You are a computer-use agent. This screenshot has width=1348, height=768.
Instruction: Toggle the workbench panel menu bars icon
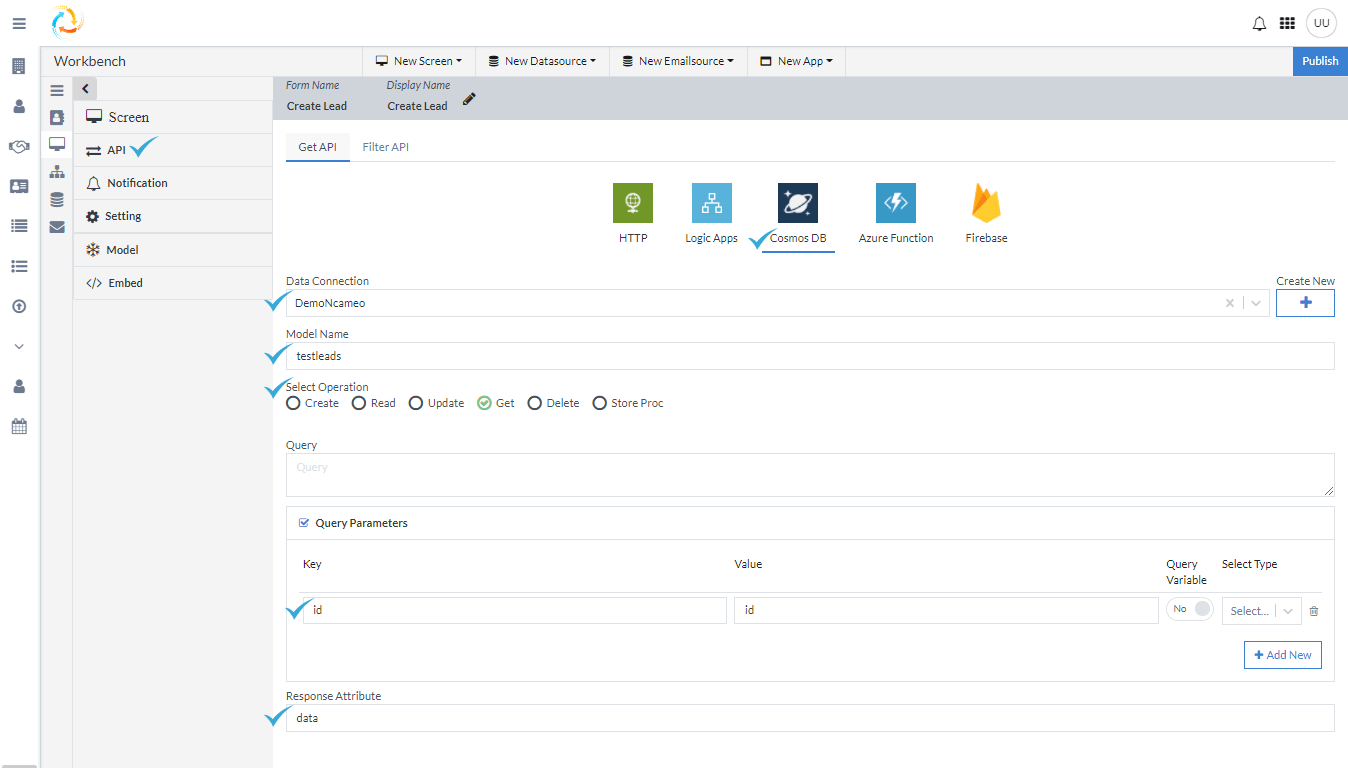tap(57, 90)
